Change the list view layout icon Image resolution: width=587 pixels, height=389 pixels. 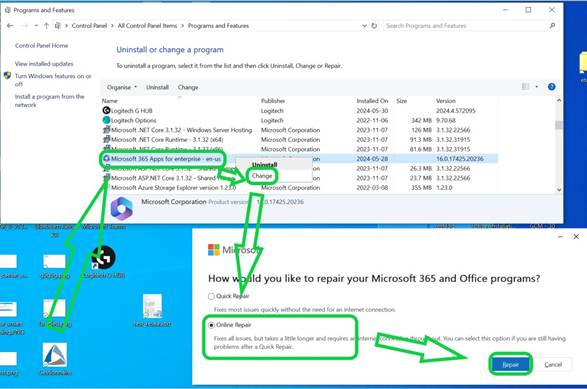coord(526,87)
